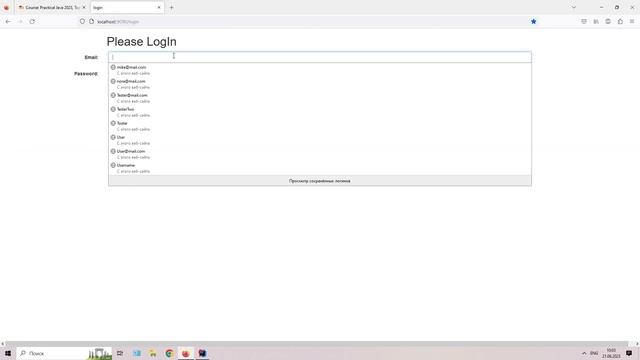The image size is (640, 360).
Task: Choose the User saved login entry
Action: click(x=320, y=140)
